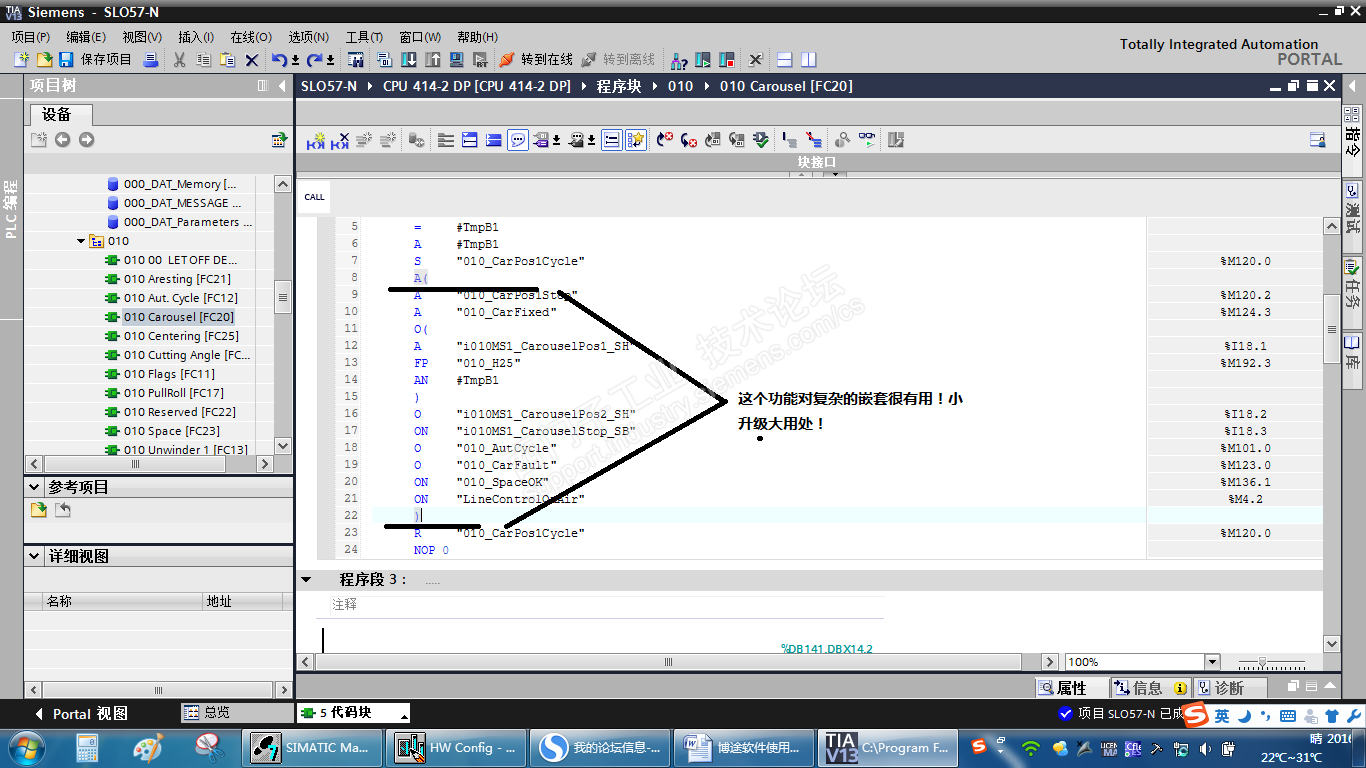Click the check syntax green-checkmark icon
Screen dimensions: 1366x768
(x=761, y=140)
